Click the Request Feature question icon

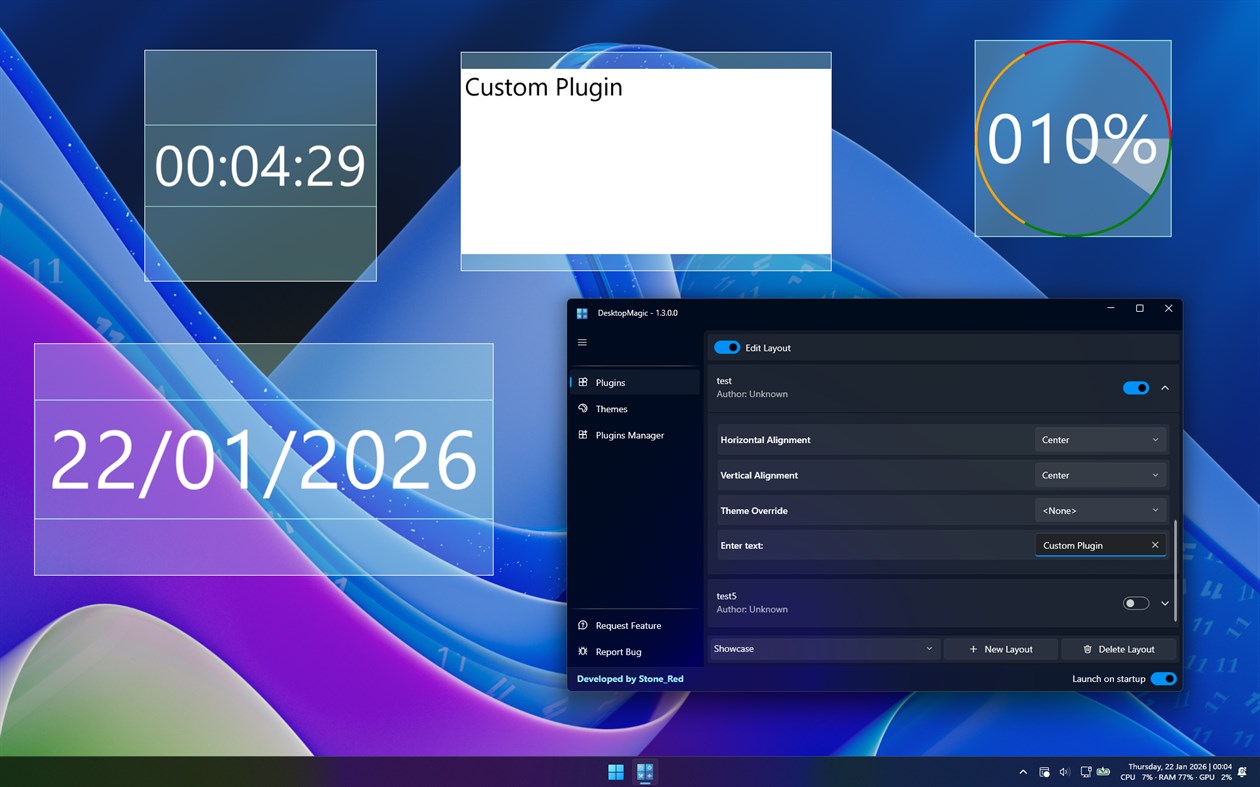[x=582, y=625]
